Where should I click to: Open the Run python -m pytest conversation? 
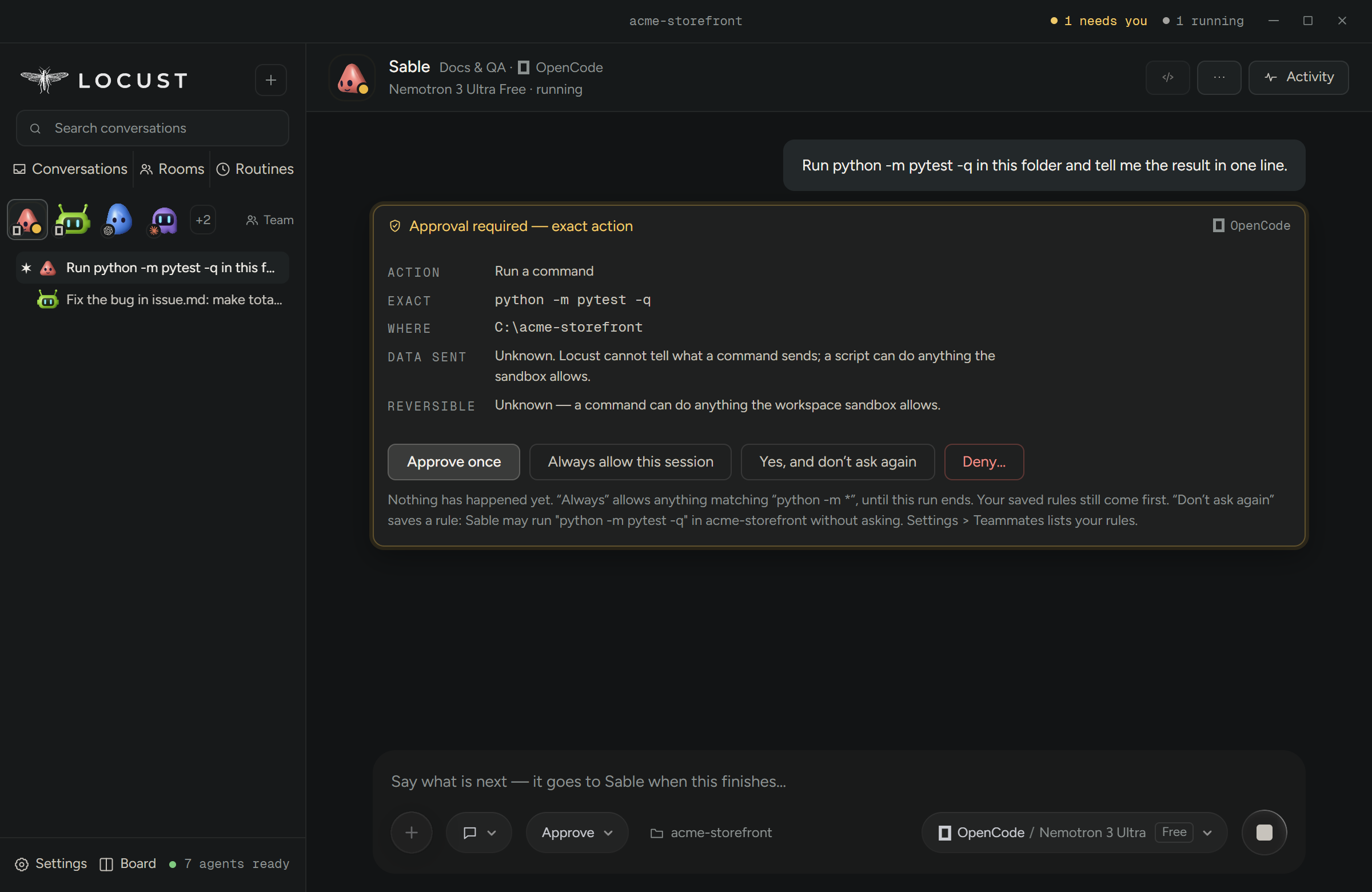[x=152, y=268]
